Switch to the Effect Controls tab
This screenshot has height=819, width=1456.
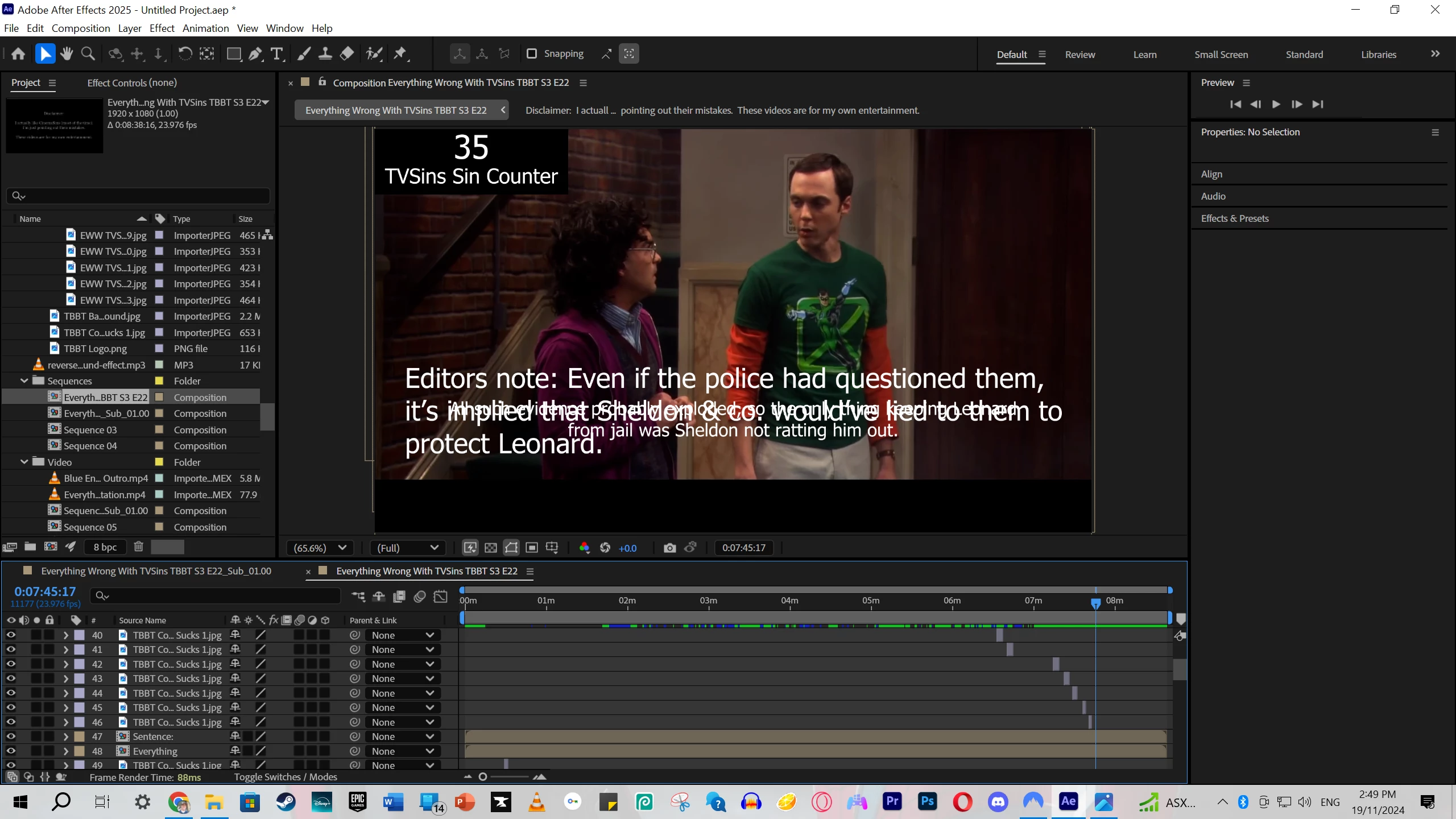pos(132,82)
